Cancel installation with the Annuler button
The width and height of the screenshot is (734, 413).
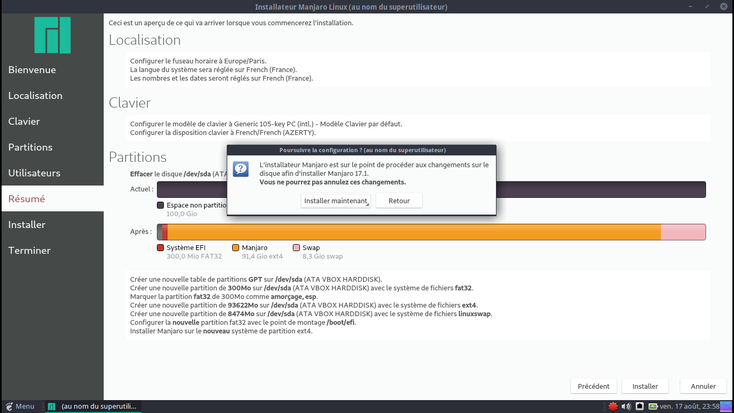pos(703,386)
